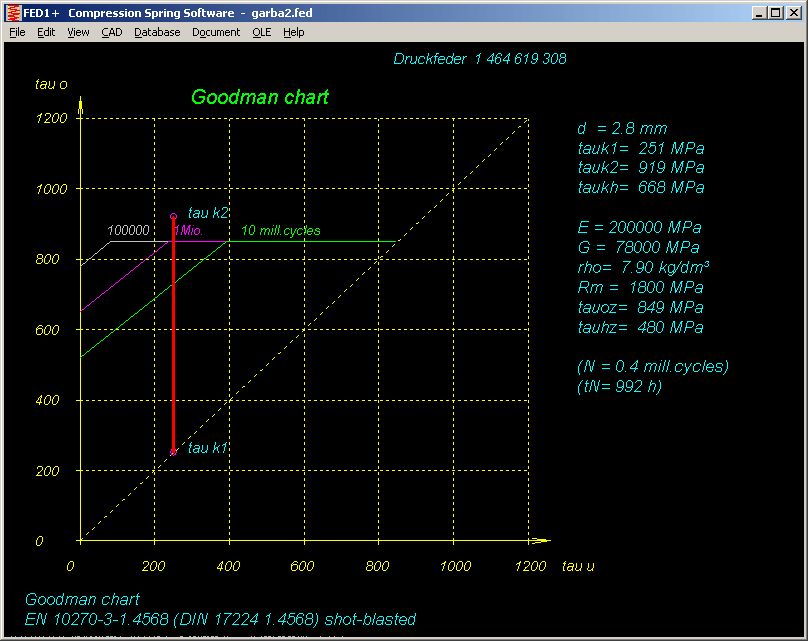This screenshot has width=808, height=641.
Task: Open the OLE menu
Action: (261, 32)
